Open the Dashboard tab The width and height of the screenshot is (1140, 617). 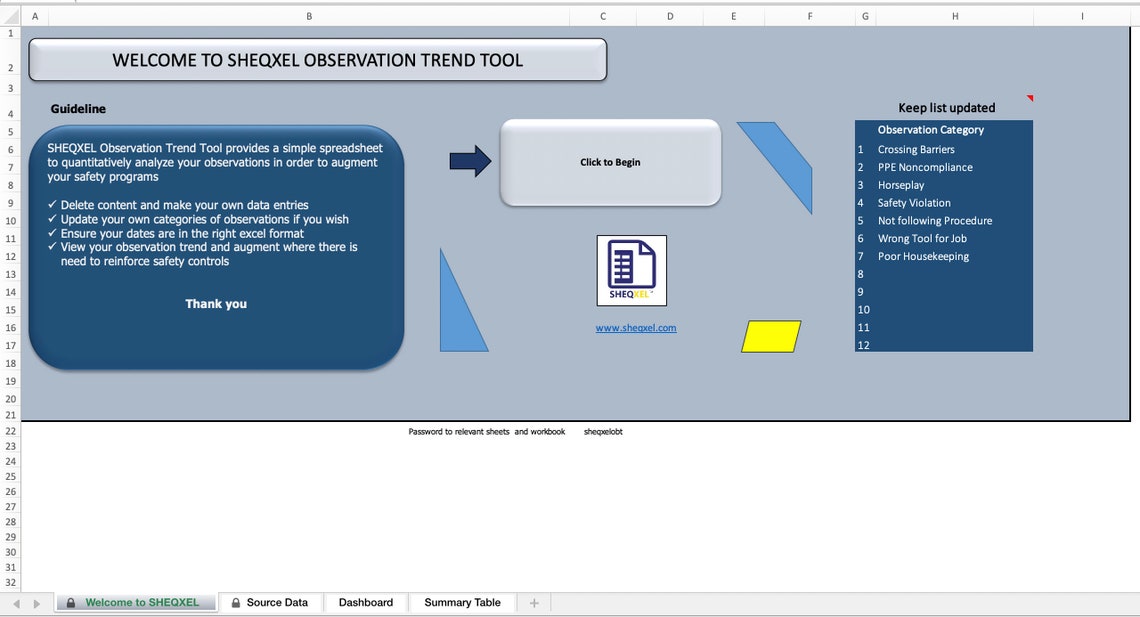point(365,602)
